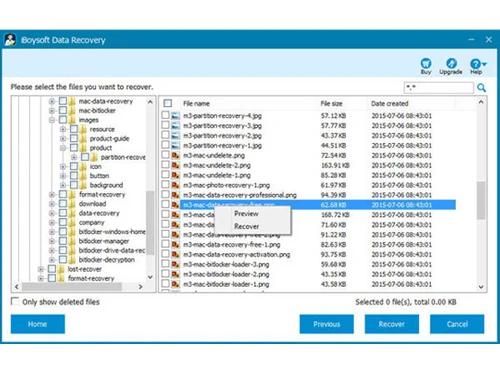Click the Upgrade icon
Viewport: 500px width, 375px height.
[451, 63]
